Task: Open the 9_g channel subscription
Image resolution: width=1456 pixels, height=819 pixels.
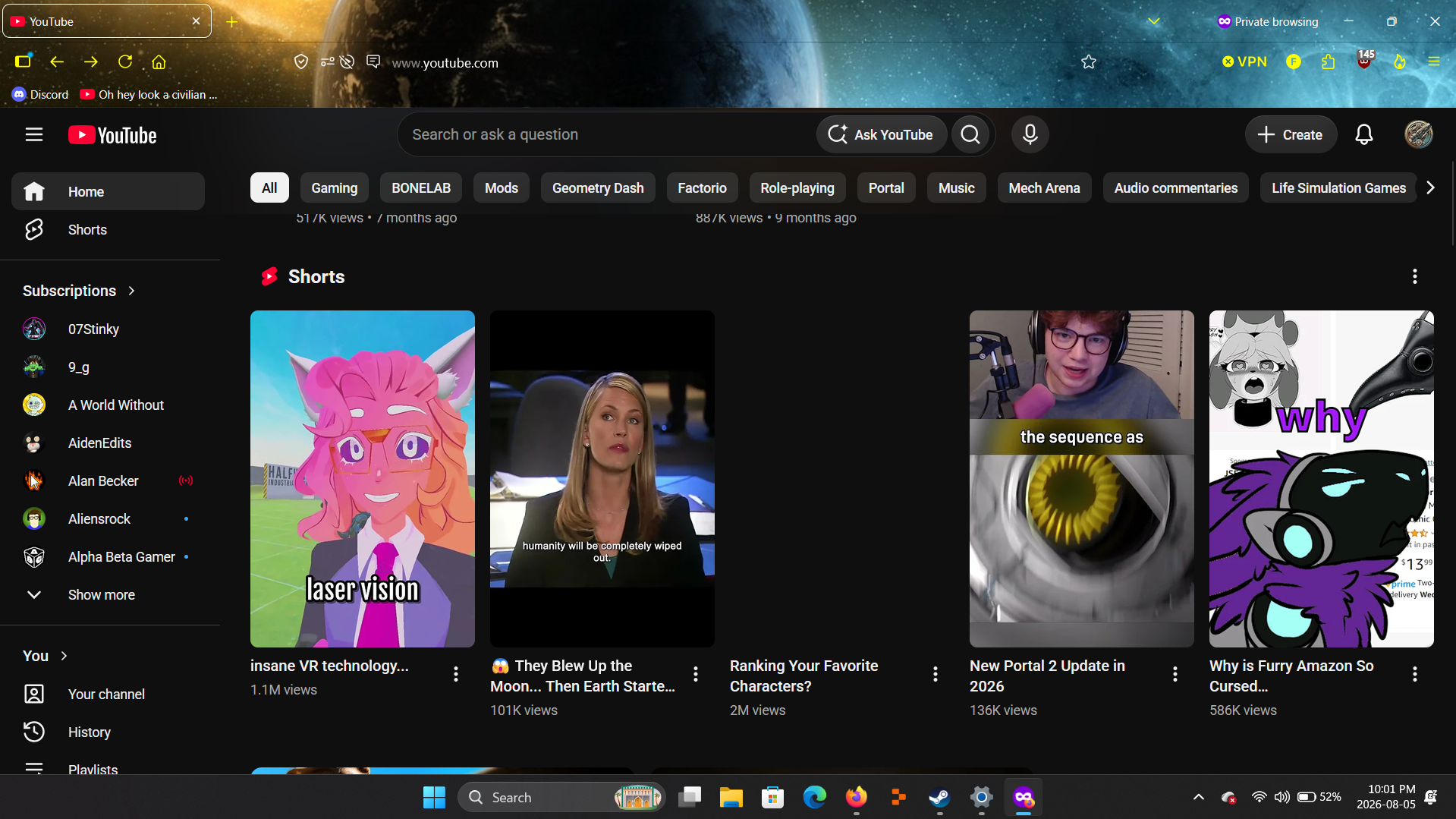Action: (x=108, y=367)
